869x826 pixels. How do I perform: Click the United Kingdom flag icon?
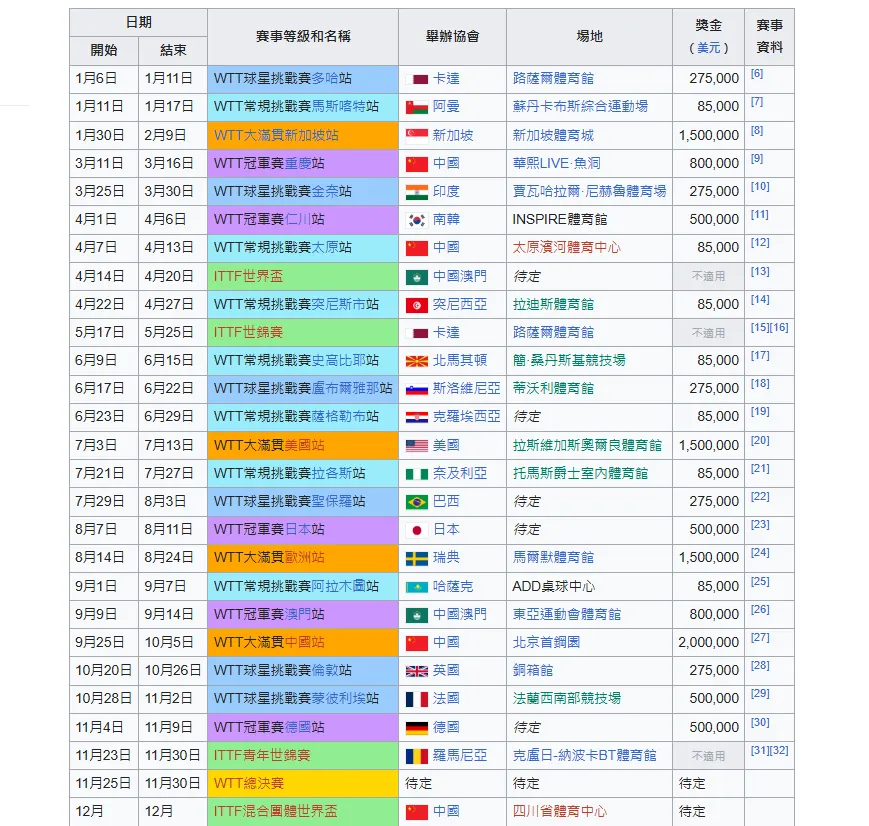point(416,671)
